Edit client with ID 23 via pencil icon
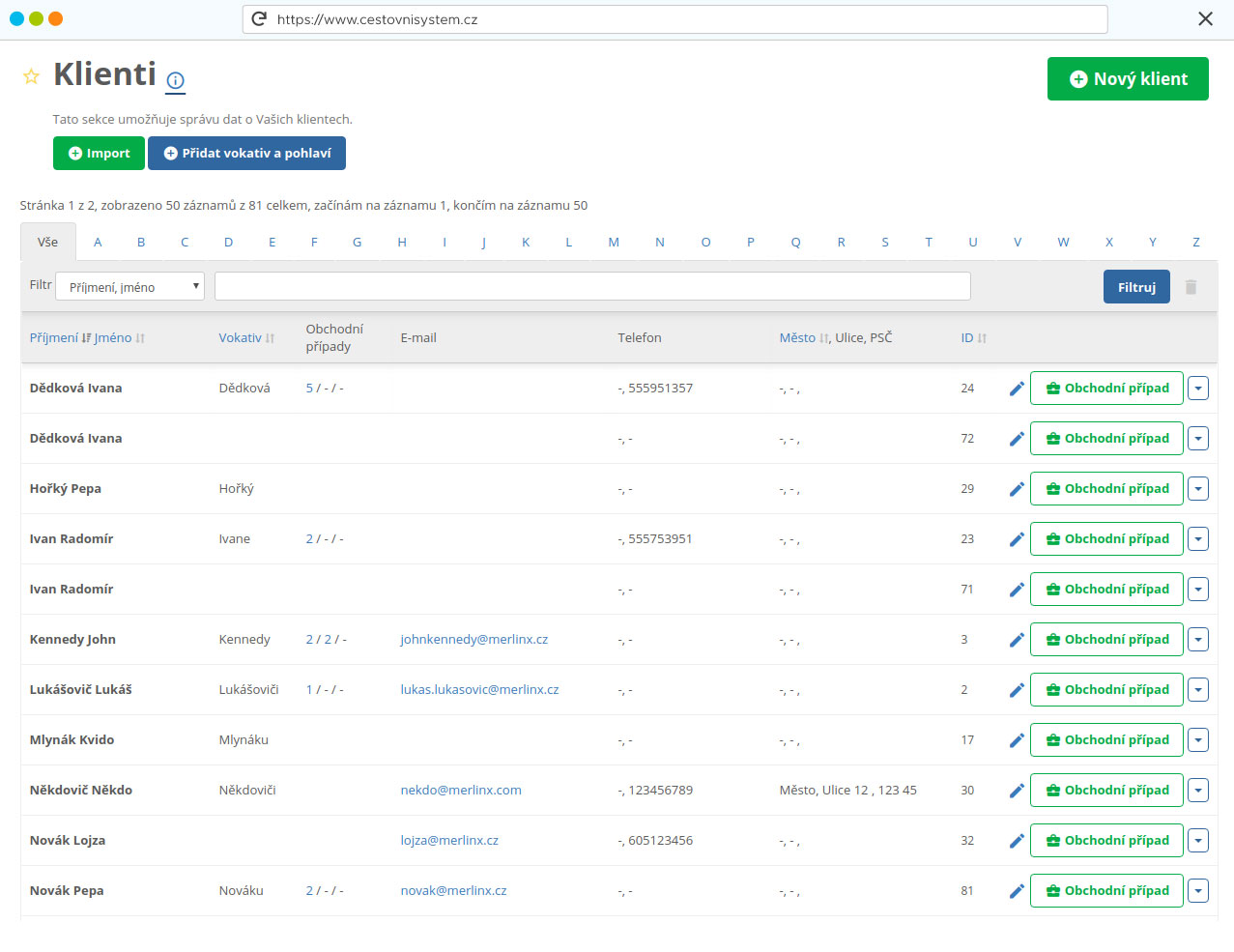The width and height of the screenshot is (1234, 952). coord(1017,539)
